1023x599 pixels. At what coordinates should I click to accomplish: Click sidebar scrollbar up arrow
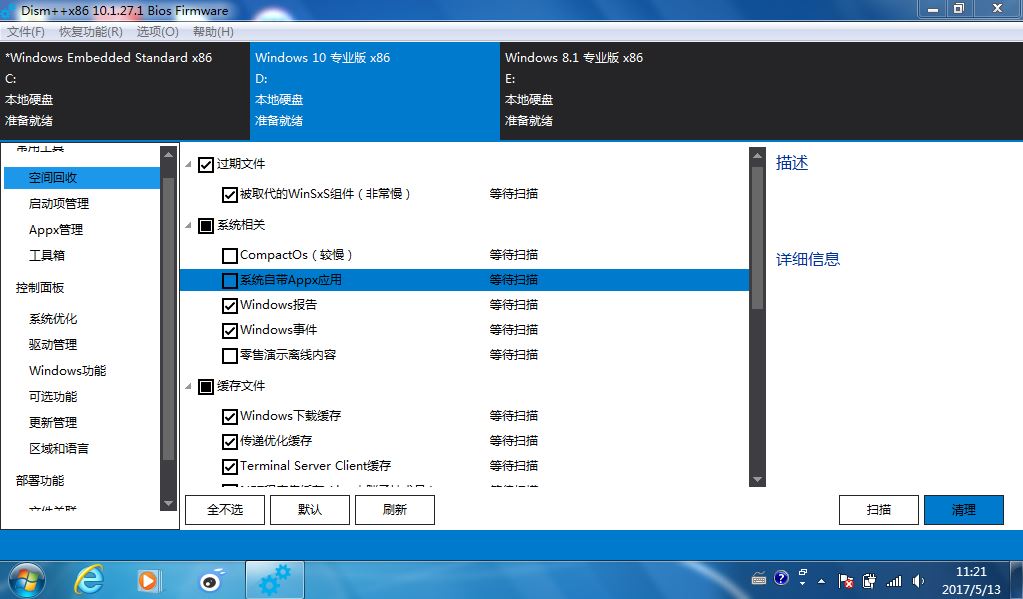click(168, 155)
